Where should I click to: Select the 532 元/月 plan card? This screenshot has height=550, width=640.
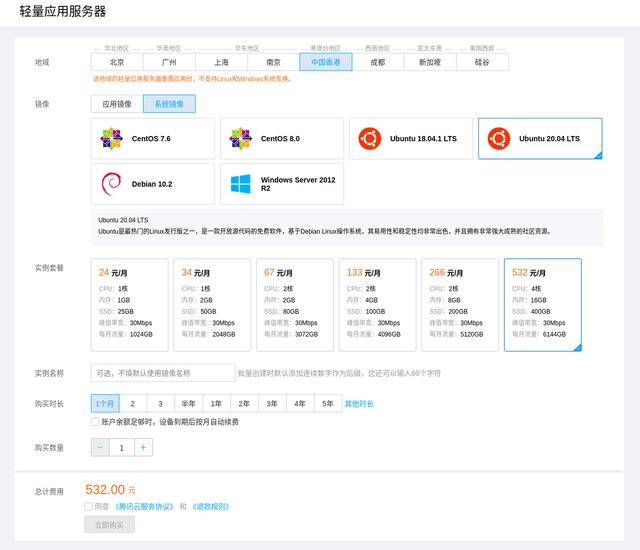click(x=543, y=305)
